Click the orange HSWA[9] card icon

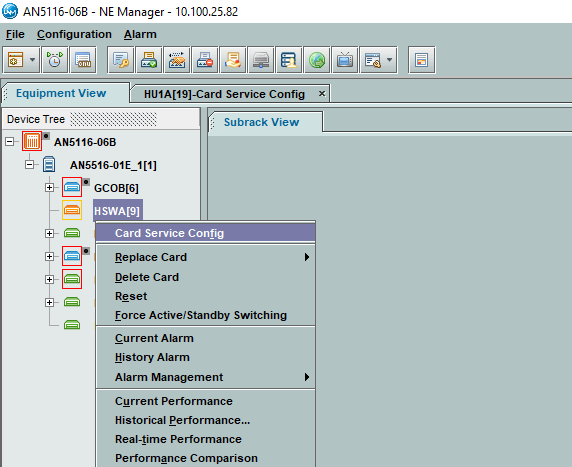click(72, 210)
